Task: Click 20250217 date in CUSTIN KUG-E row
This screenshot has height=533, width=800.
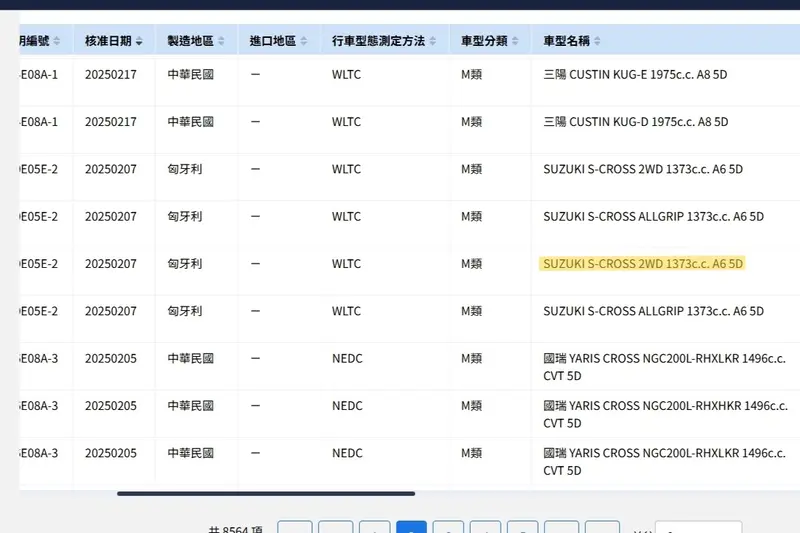Action: pyautogui.click(x=111, y=74)
